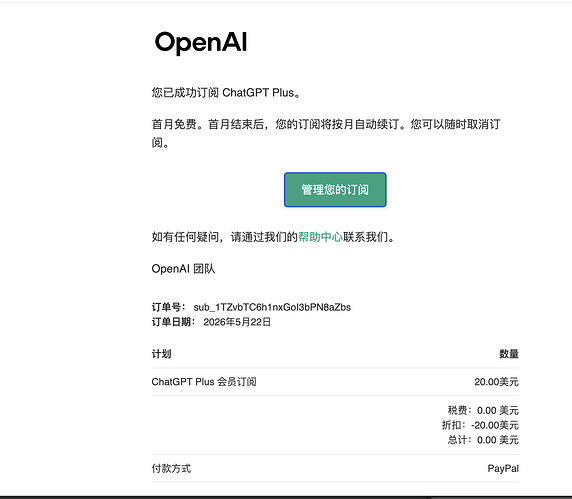Screen dimensions: 572x499
Task: Click the 折扣: -20.00美元 discount line
Action: (x=480, y=425)
